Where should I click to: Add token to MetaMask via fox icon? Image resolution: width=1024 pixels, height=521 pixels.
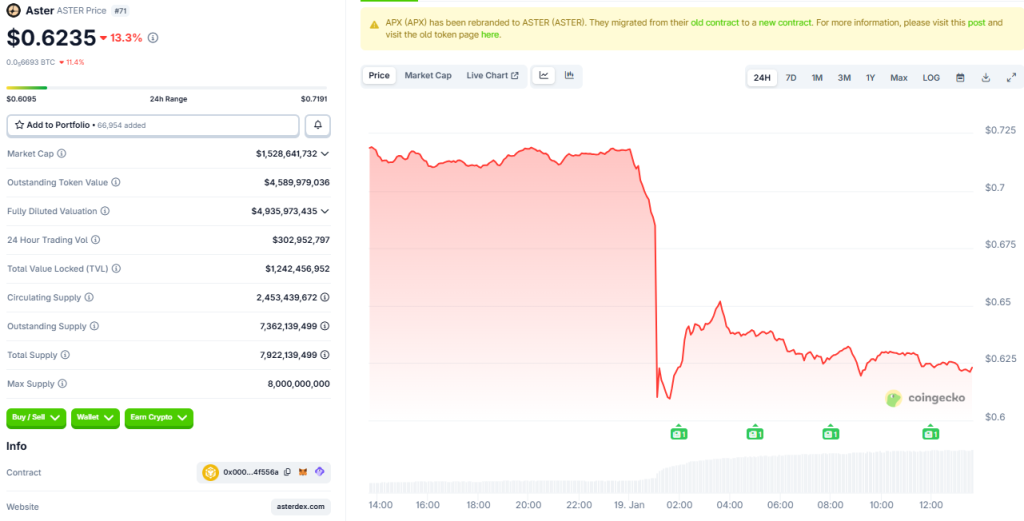303,472
